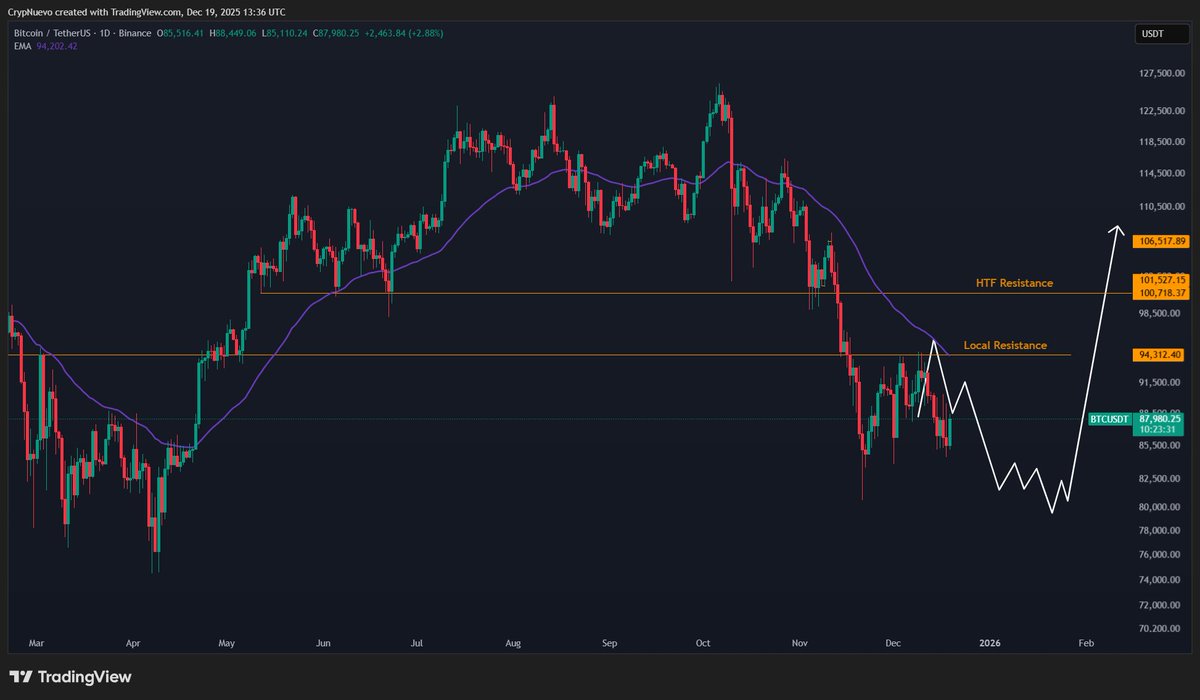
Task: Click Jul on the time axis
Action: point(417,645)
